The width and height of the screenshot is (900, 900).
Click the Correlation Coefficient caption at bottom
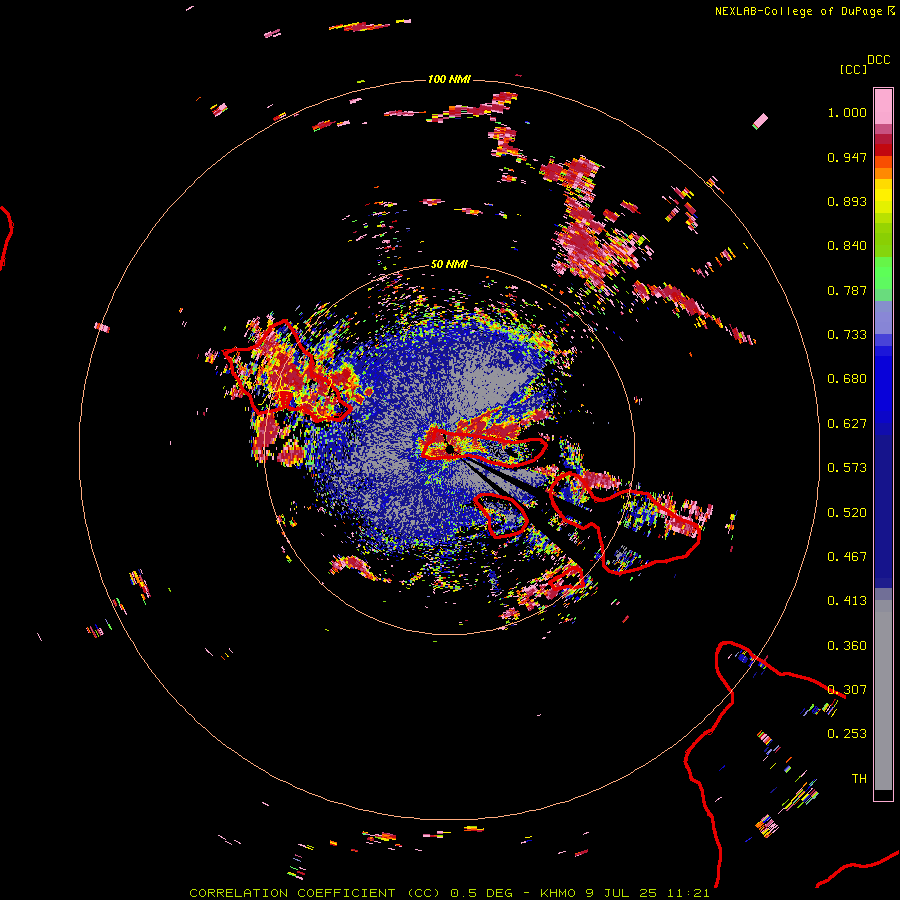449,893
